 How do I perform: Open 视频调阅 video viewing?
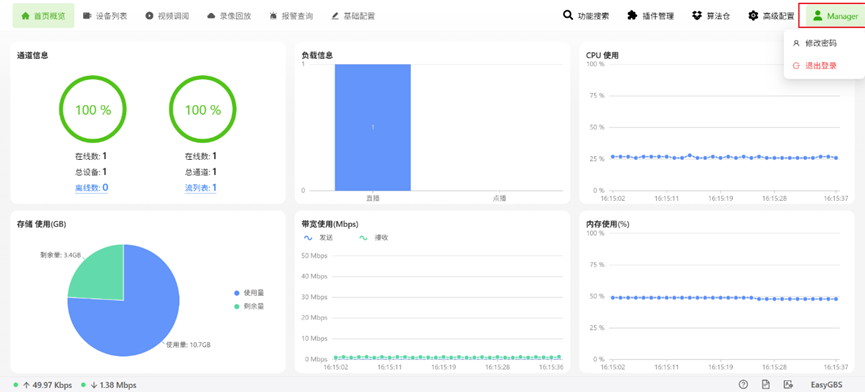point(167,16)
